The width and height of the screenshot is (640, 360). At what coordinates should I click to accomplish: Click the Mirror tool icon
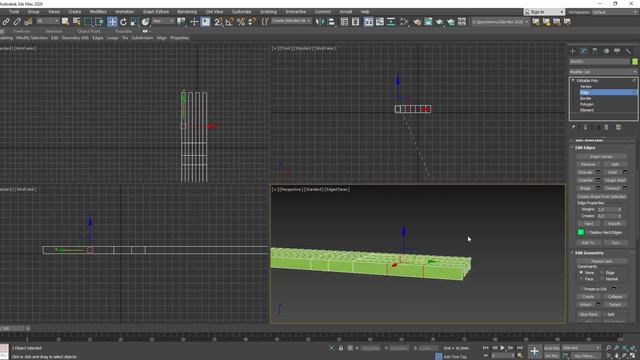(320, 22)
